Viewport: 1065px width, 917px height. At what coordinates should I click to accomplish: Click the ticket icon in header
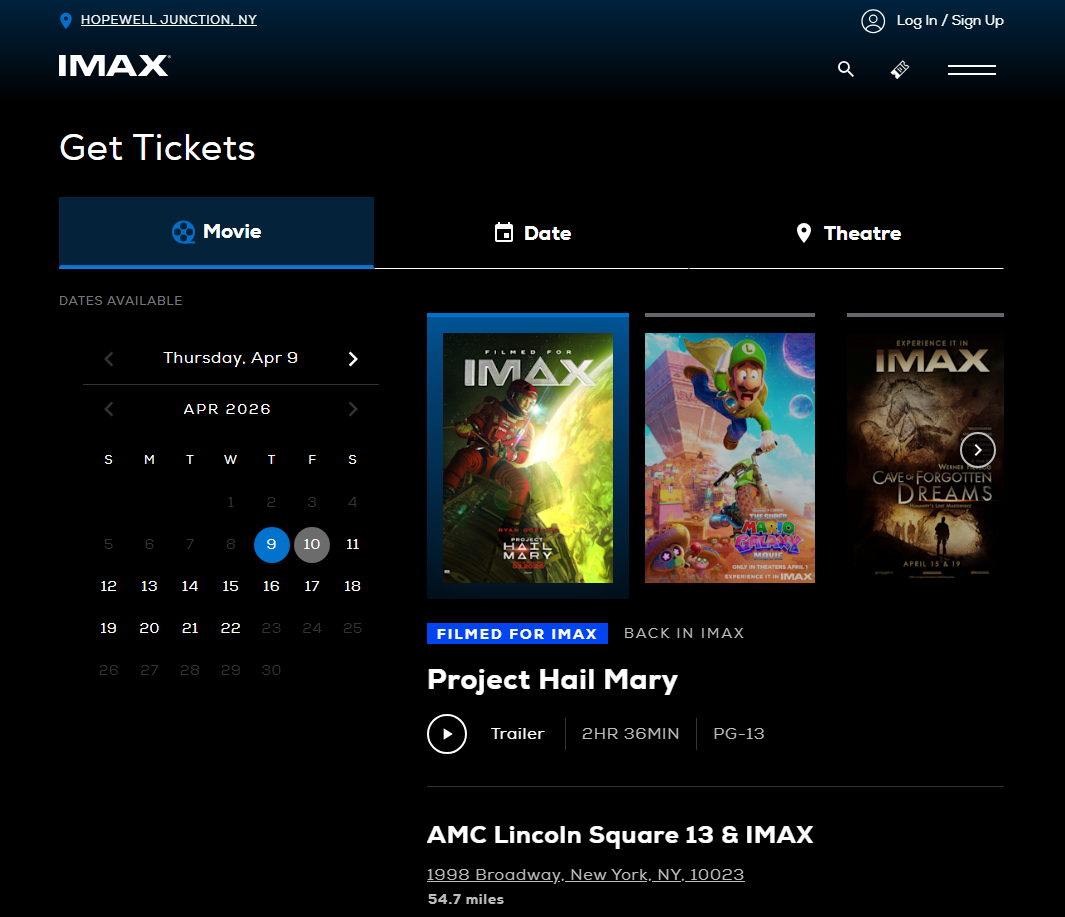click(x=900, y=69)
